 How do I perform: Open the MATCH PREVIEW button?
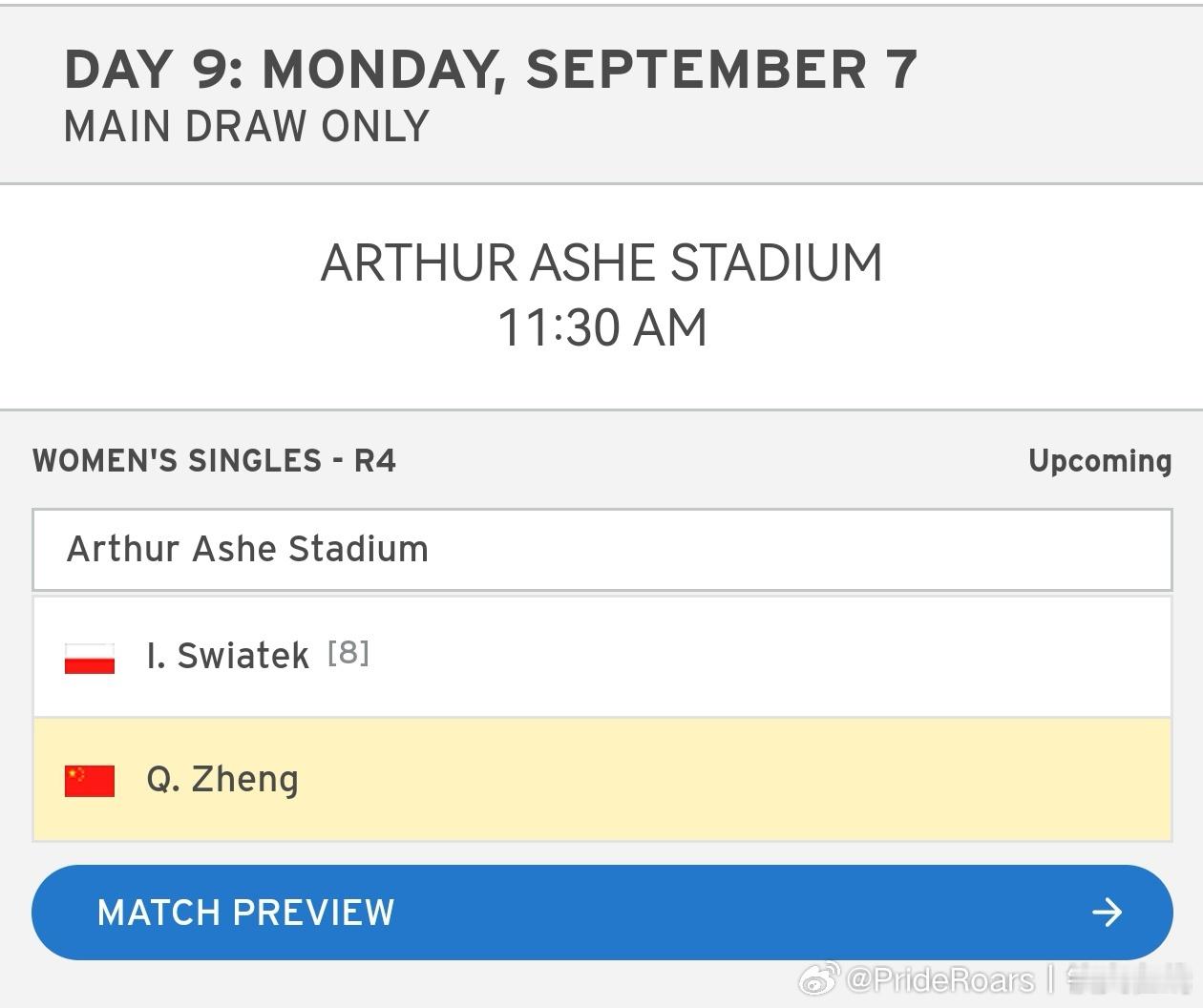pos(601,913)
